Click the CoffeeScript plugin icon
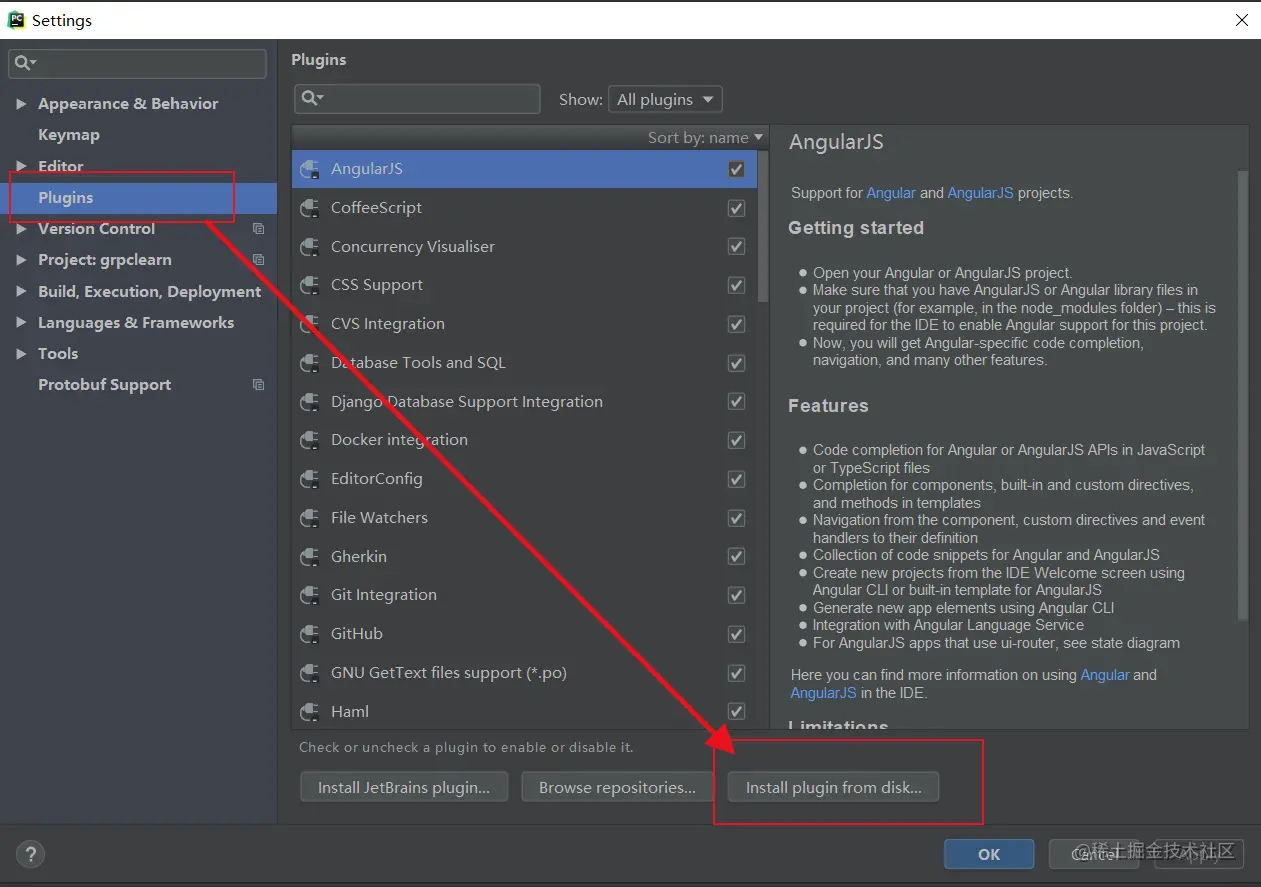Viewport: 1261px width, 887px height. (x=310, y=208)
